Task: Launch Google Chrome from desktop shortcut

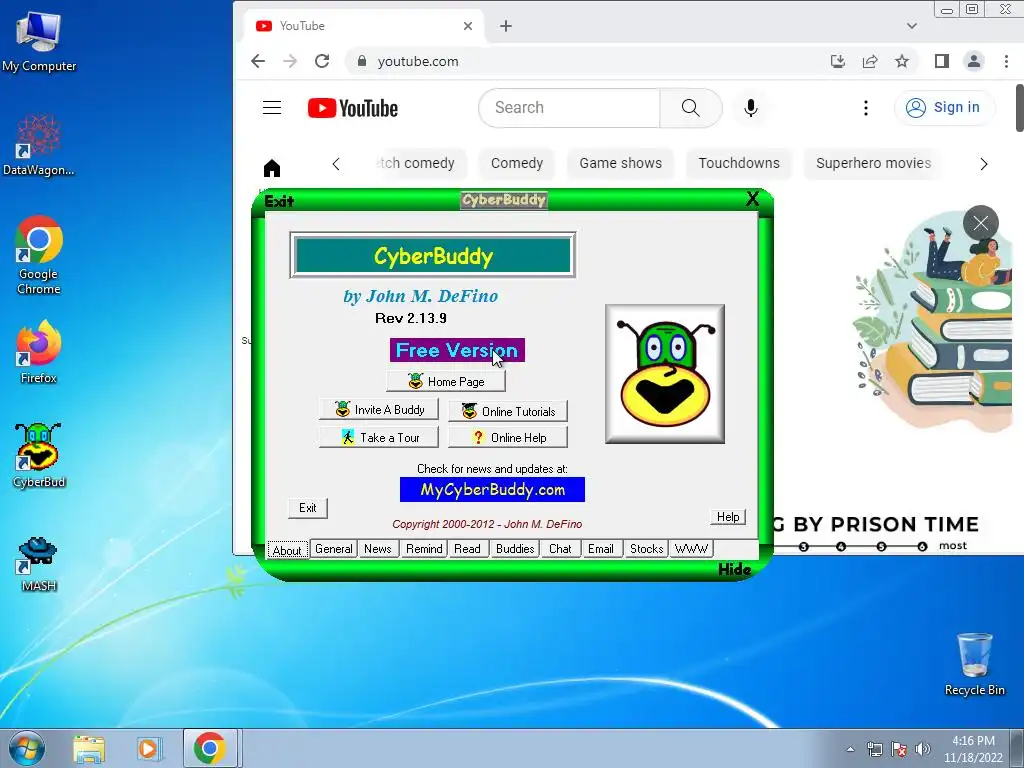Action: tap(39, 254)
